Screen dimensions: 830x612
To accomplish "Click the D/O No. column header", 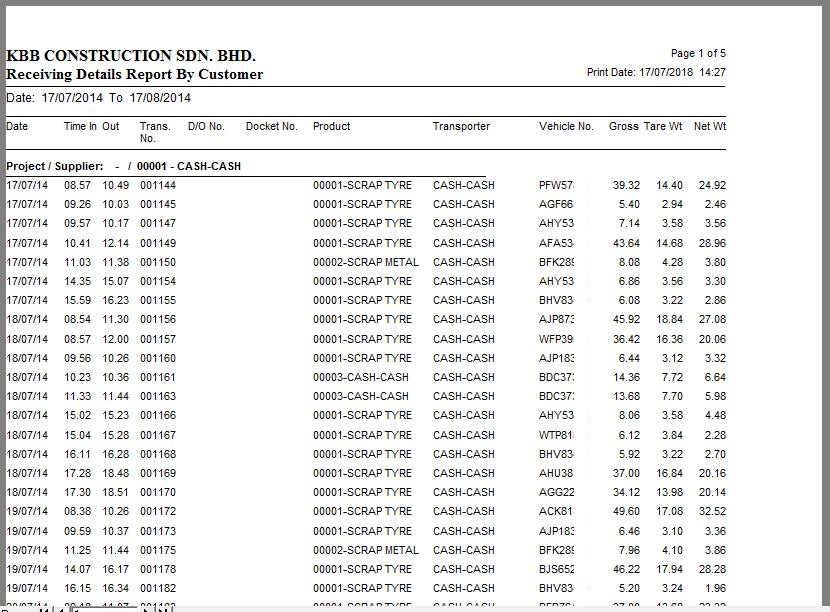I will [x=206, y=126].
